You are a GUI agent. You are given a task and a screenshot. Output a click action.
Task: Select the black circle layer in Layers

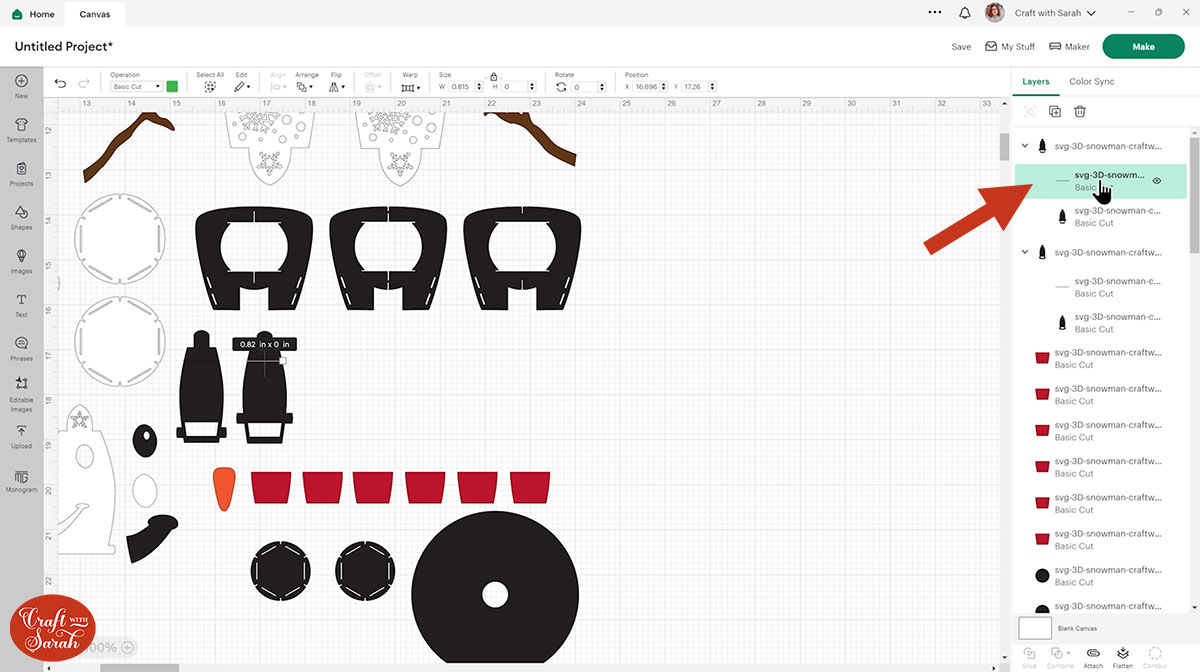point(1099,576)
